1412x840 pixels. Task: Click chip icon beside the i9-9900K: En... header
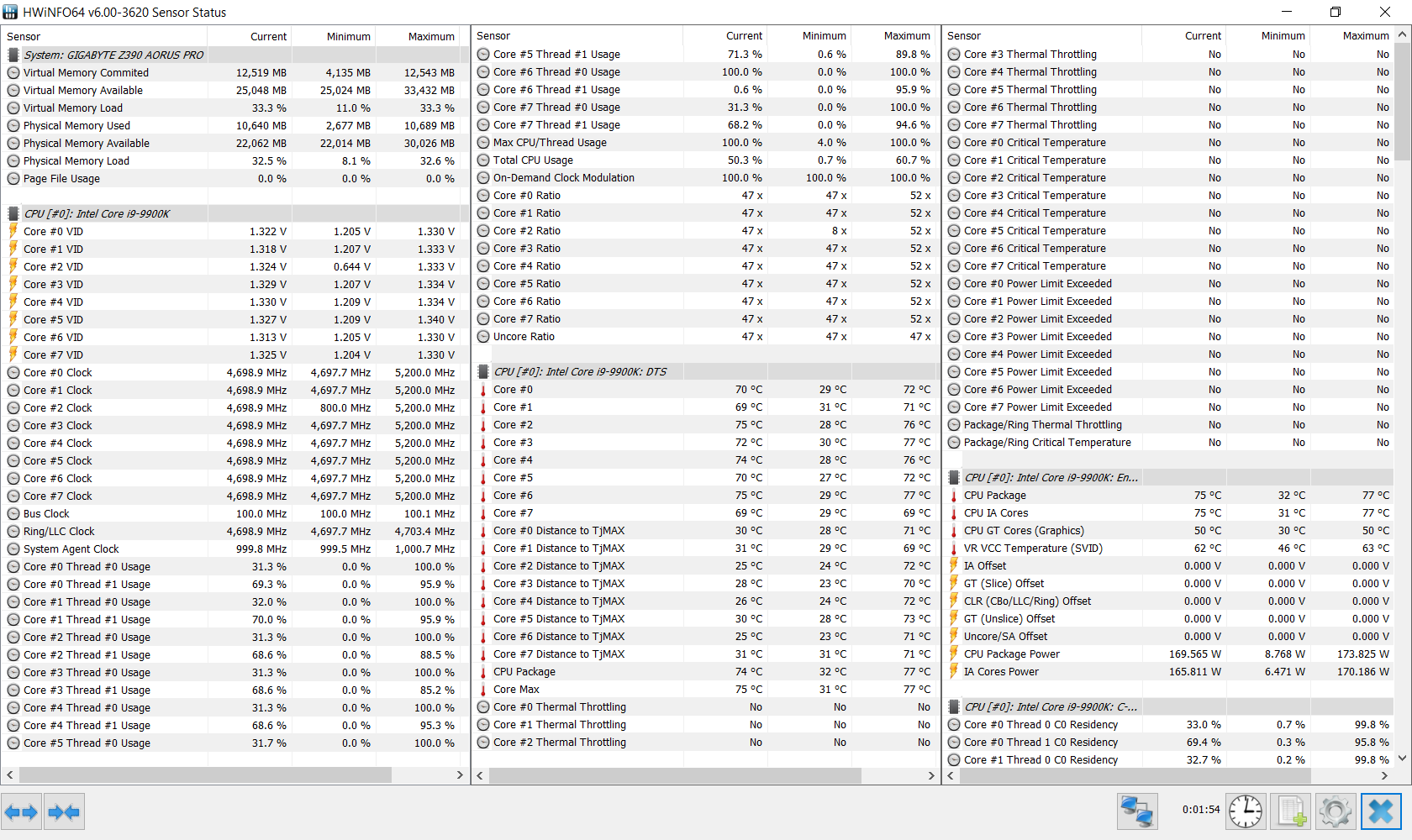click(x=954, y=477)
